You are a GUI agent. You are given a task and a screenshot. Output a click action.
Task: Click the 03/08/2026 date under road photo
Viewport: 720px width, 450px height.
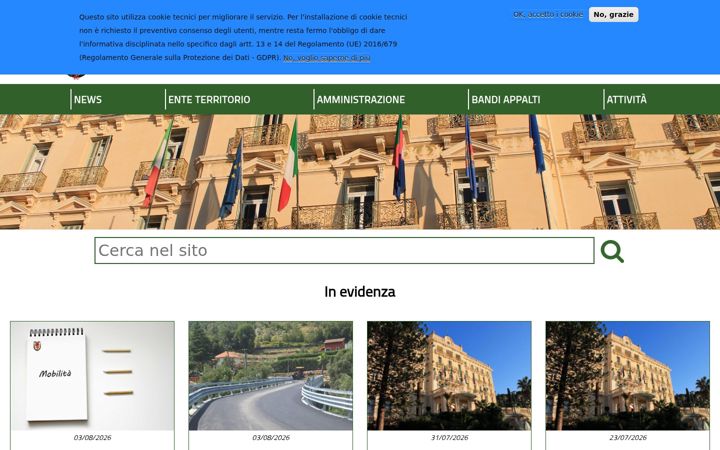click(x=270, y=438)
